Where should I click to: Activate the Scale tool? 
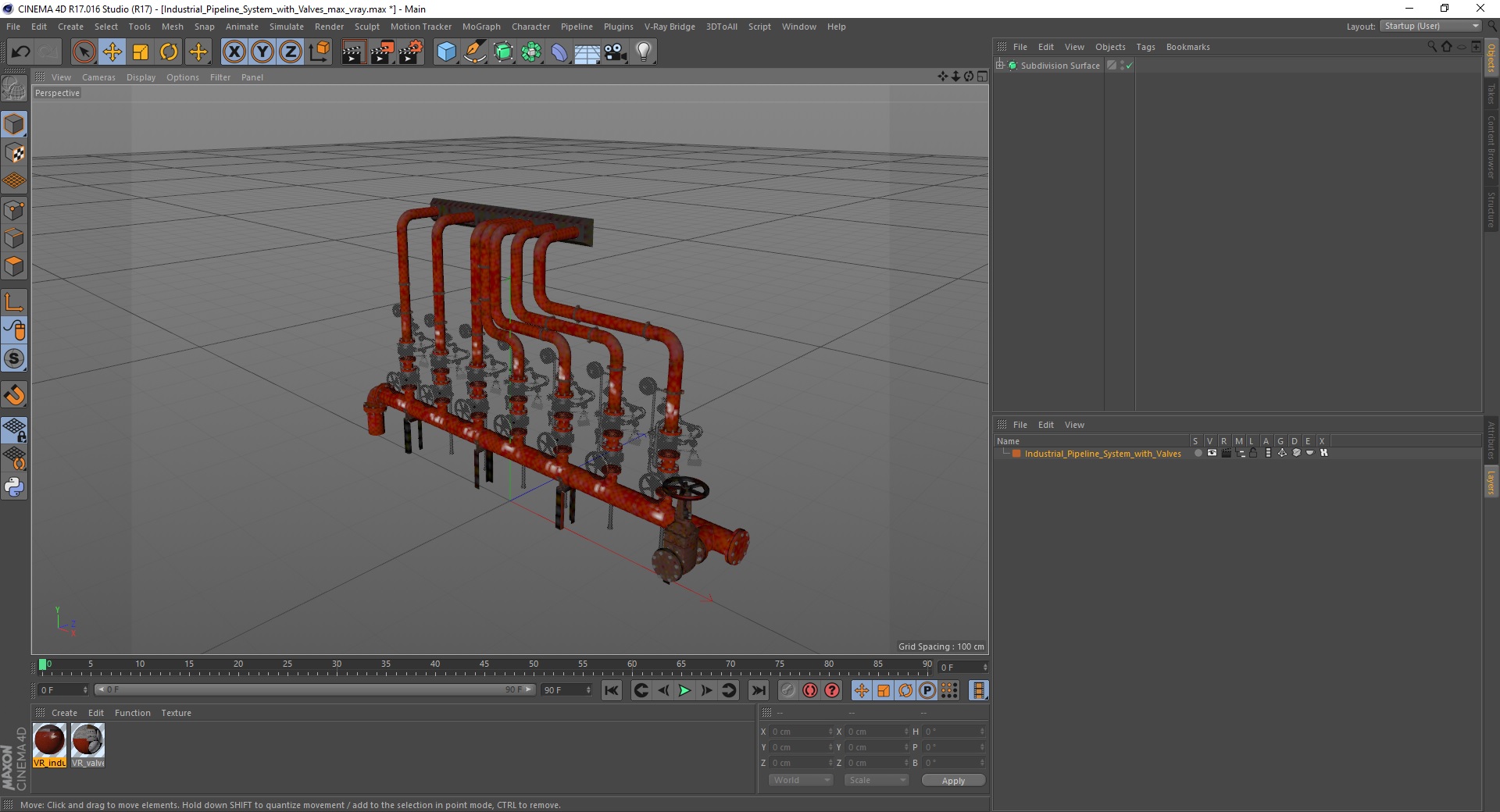[x=141, y=52]
